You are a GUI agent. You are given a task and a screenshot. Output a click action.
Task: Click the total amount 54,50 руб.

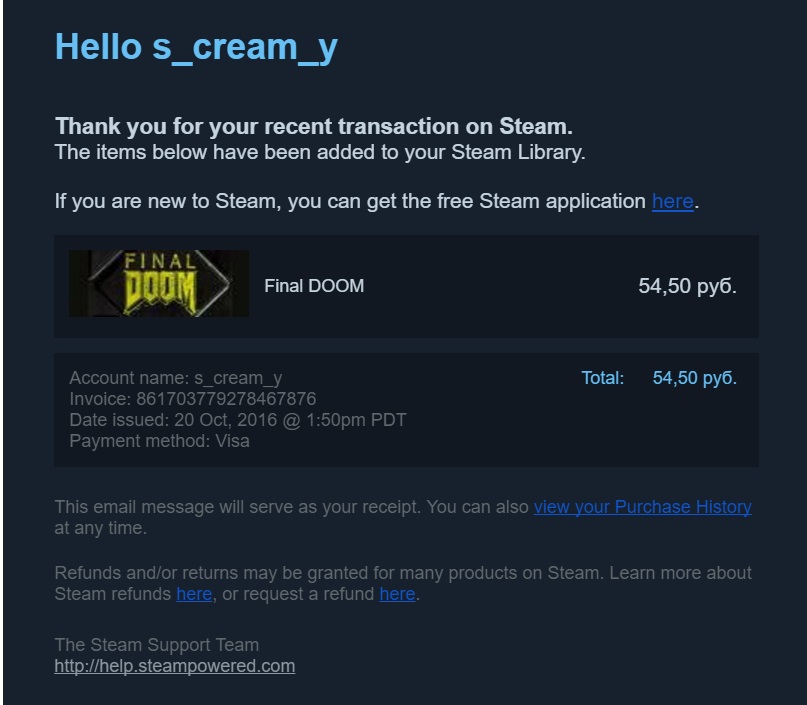click(x=694, y=378)
